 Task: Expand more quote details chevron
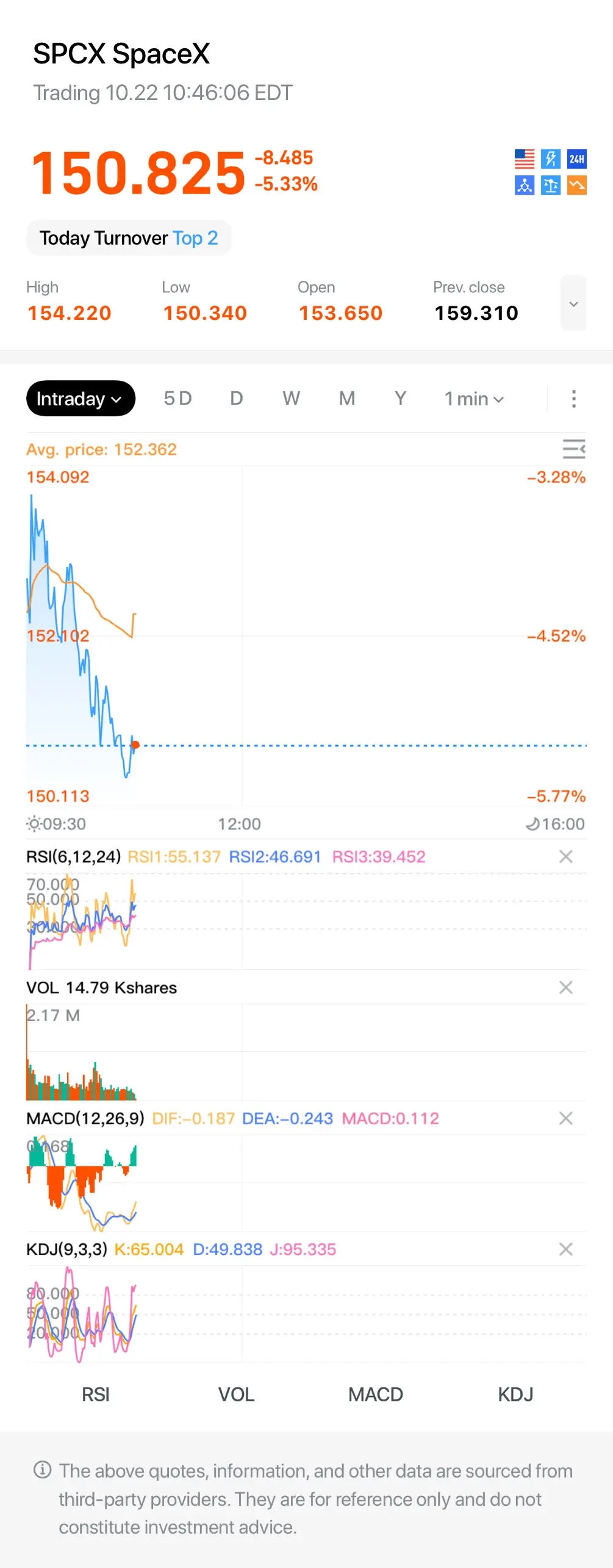click(x=573, y=303)
